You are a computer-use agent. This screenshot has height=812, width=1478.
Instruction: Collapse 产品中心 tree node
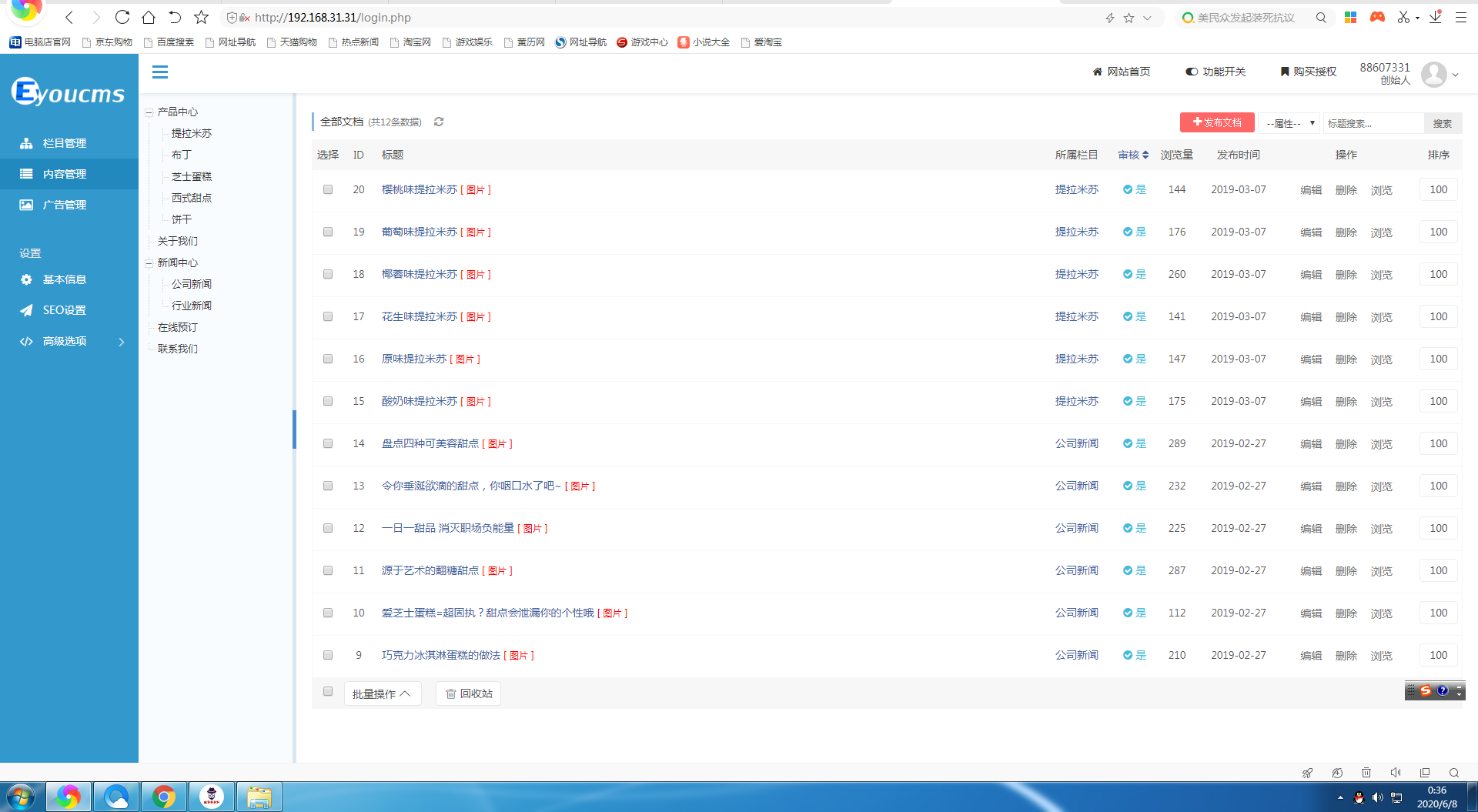pos(149,112)
